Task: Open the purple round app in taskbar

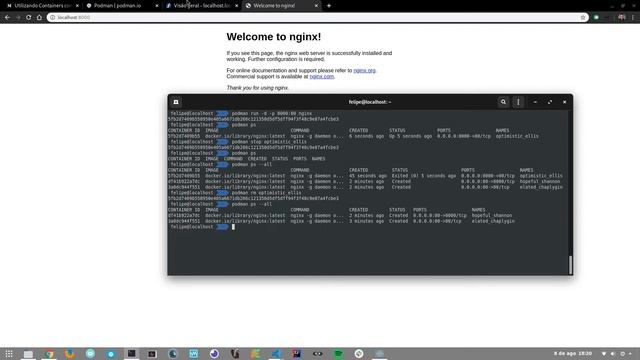Action: click(x=214, y=354)
